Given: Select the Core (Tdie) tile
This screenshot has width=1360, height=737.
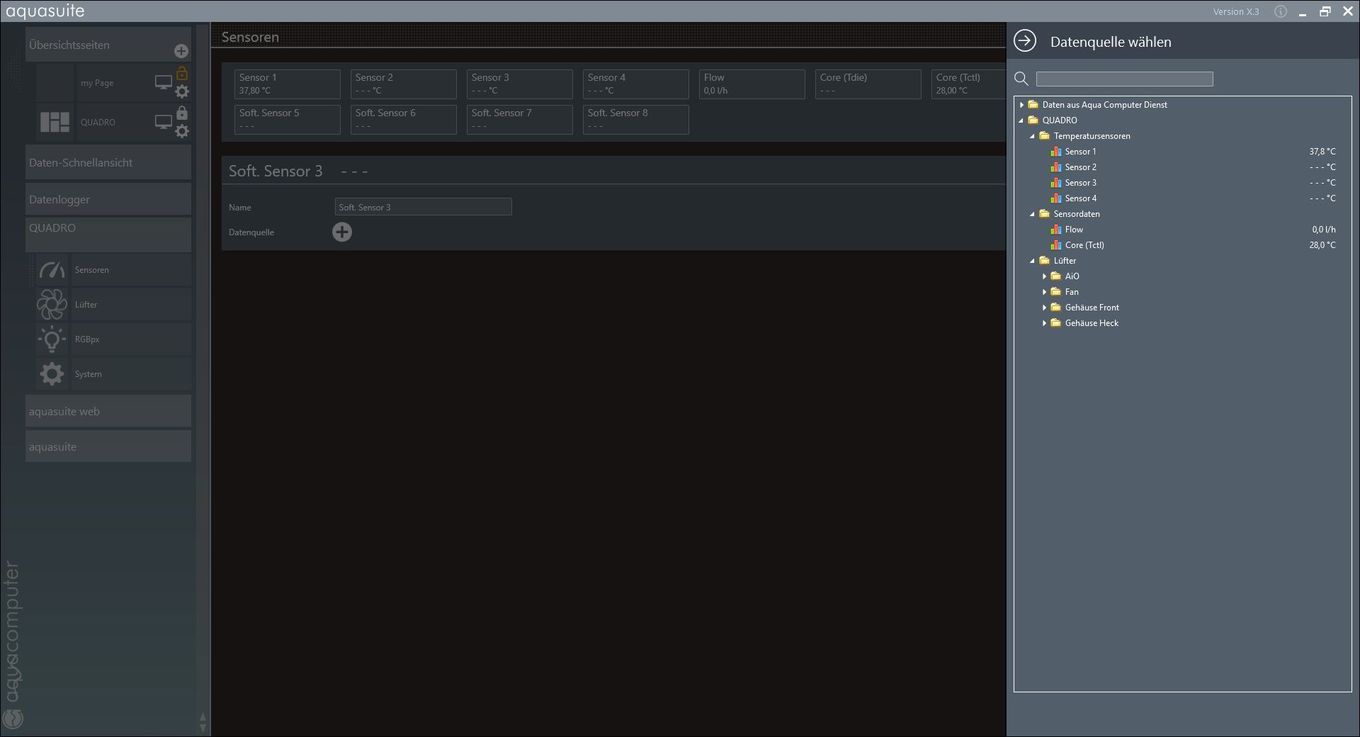Looking at the screenshot, I should pyautogui.click(x=868, y=84).
